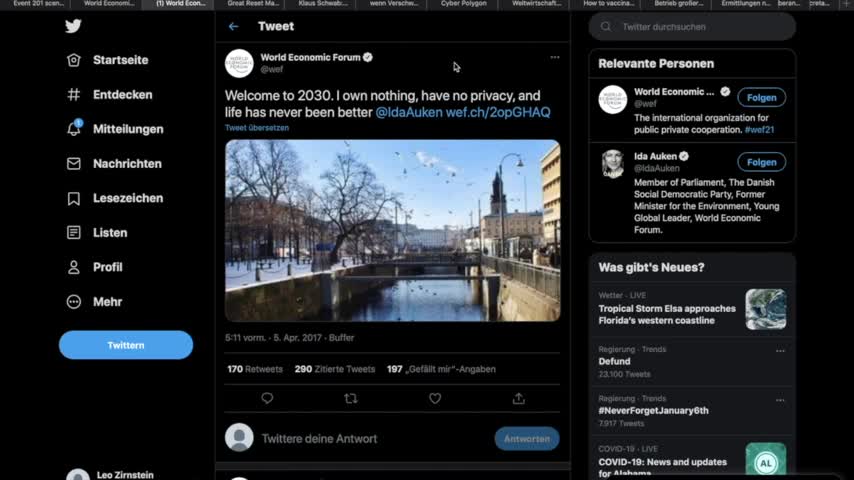The width and height of the screenshot is (854, 480).
Task: Open COVID-19: News and updates headline
Action: coord(662,467)
